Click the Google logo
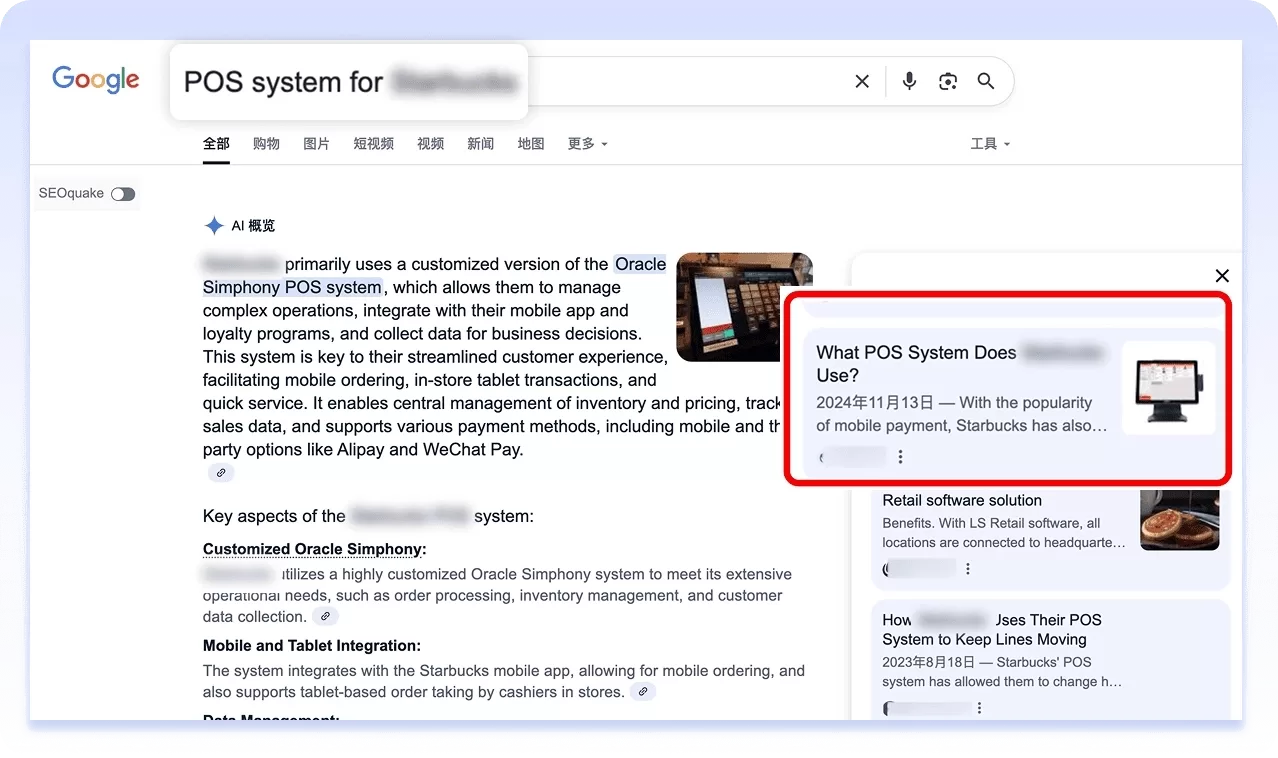Viewport: 1278px width, 758px height. (96, 80)
